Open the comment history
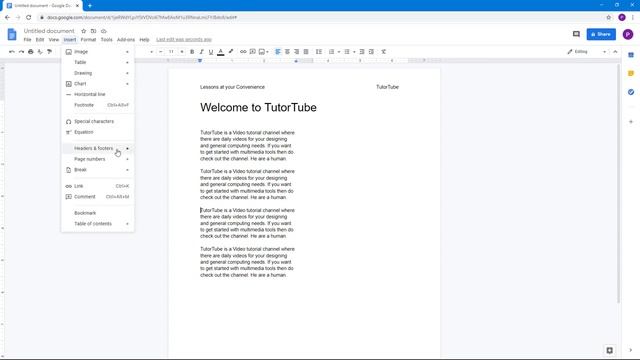The width and height of the screenshot is (640, 360). click(576, 34)
